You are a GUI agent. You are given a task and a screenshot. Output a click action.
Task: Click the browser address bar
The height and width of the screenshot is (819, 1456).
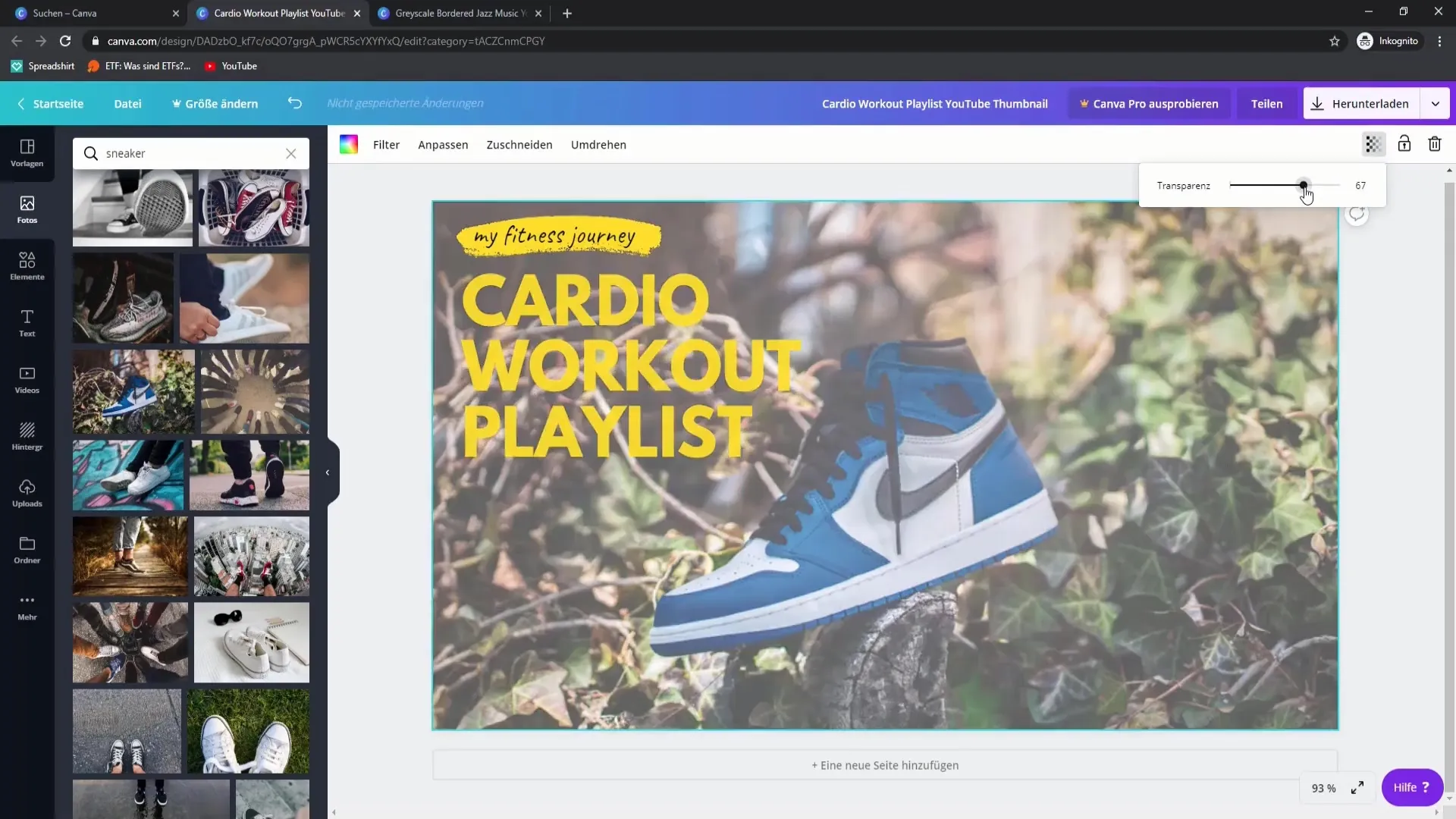point(705,41)
